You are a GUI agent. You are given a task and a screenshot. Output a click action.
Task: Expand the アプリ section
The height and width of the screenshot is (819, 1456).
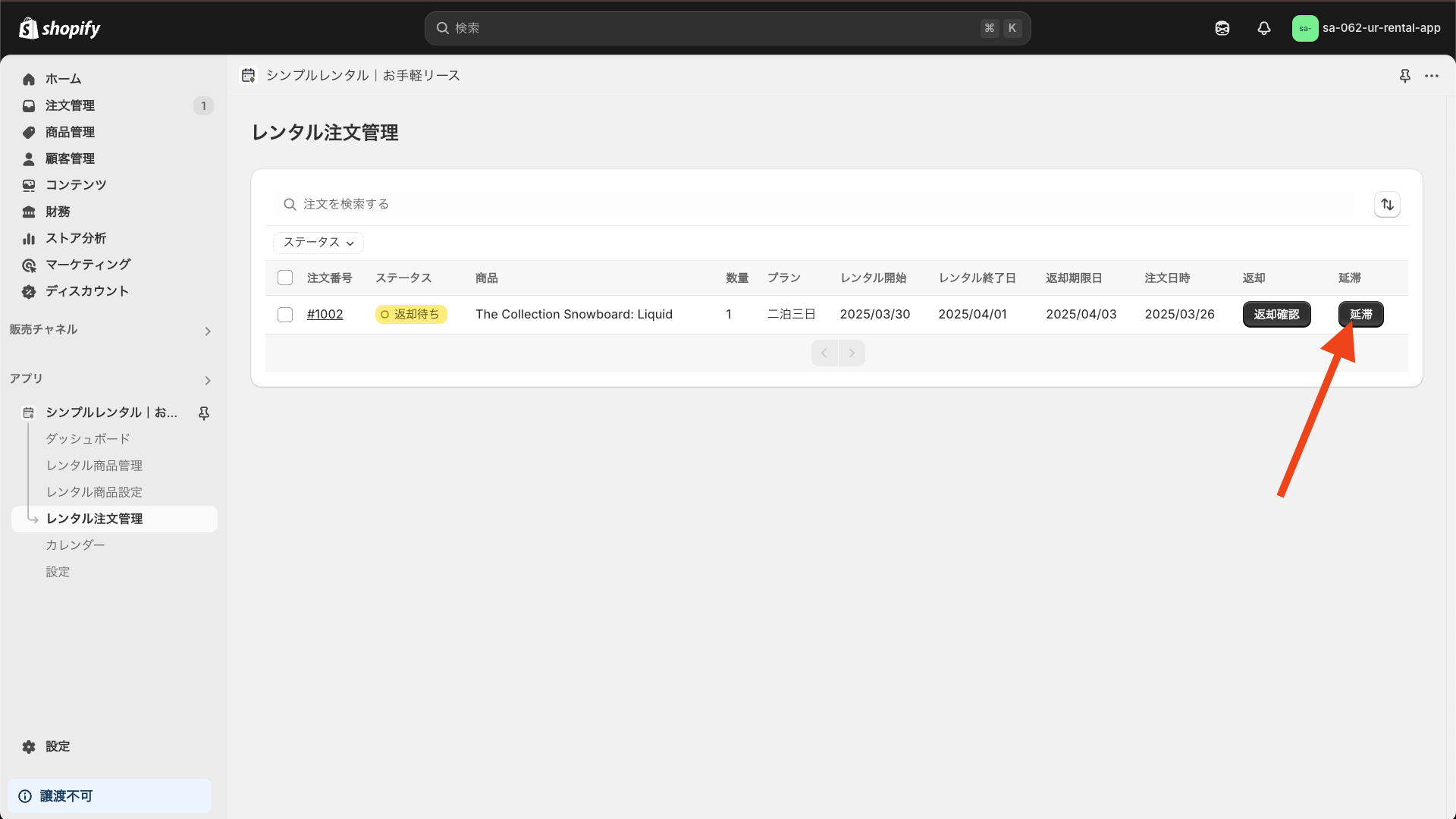click(207, 380)
